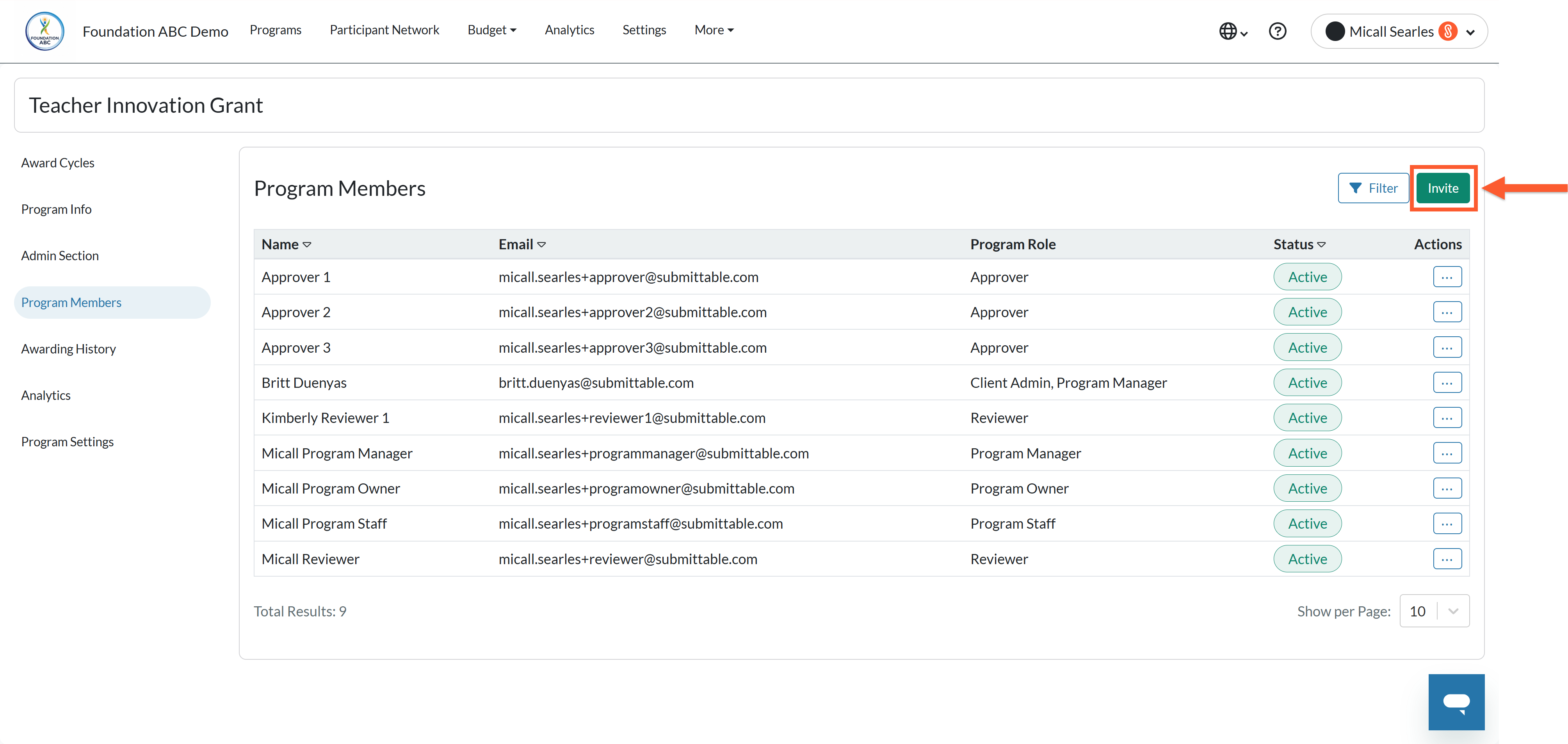Go to Programs in top navigation
The width and height of the screenshot is (1568, 744).
click(x=275, y=30)
